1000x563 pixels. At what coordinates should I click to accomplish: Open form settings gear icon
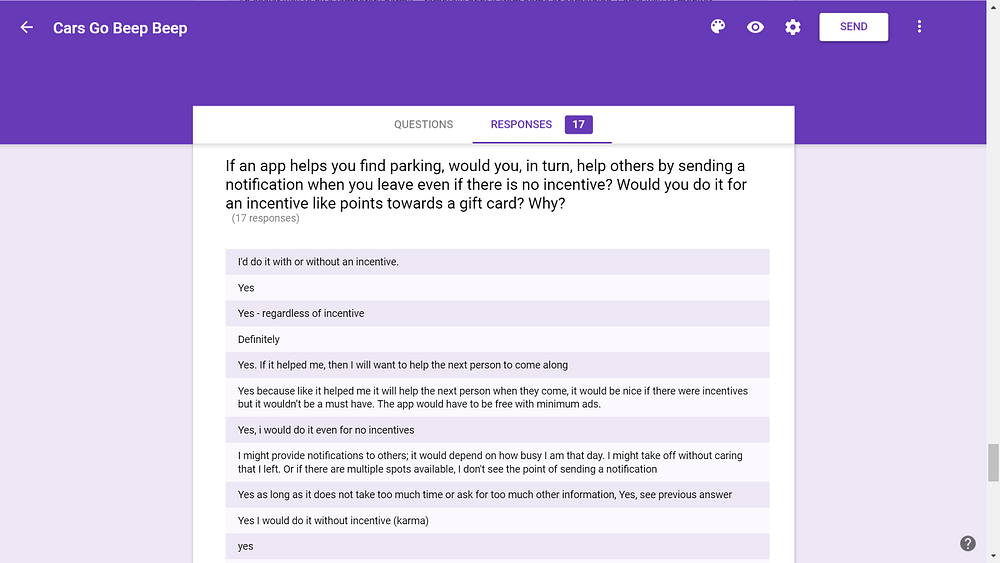pyautogui.click(x=793, y=27)
